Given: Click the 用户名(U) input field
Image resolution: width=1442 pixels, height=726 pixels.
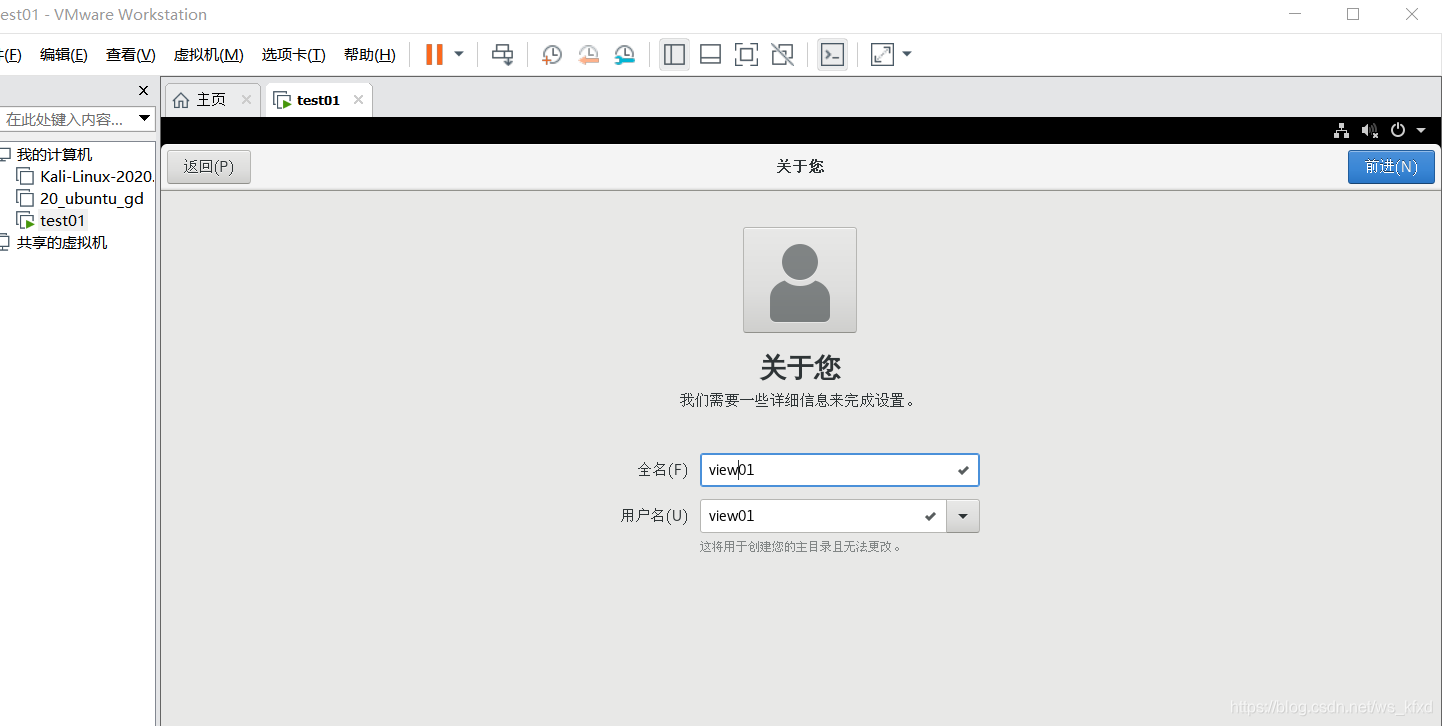Looking at the screenshot, I should (x=823, y=516).
